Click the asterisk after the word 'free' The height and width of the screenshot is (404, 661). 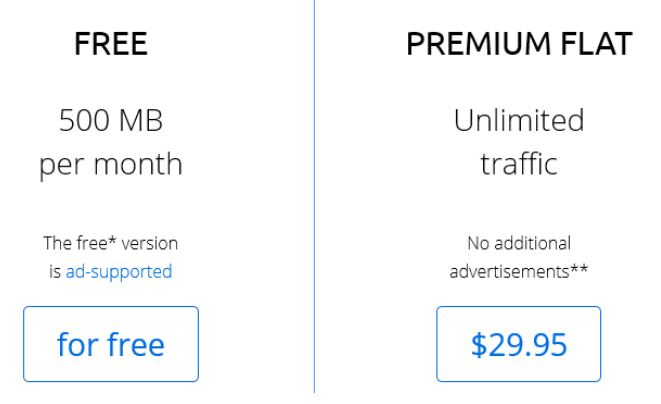click(112, 240)
